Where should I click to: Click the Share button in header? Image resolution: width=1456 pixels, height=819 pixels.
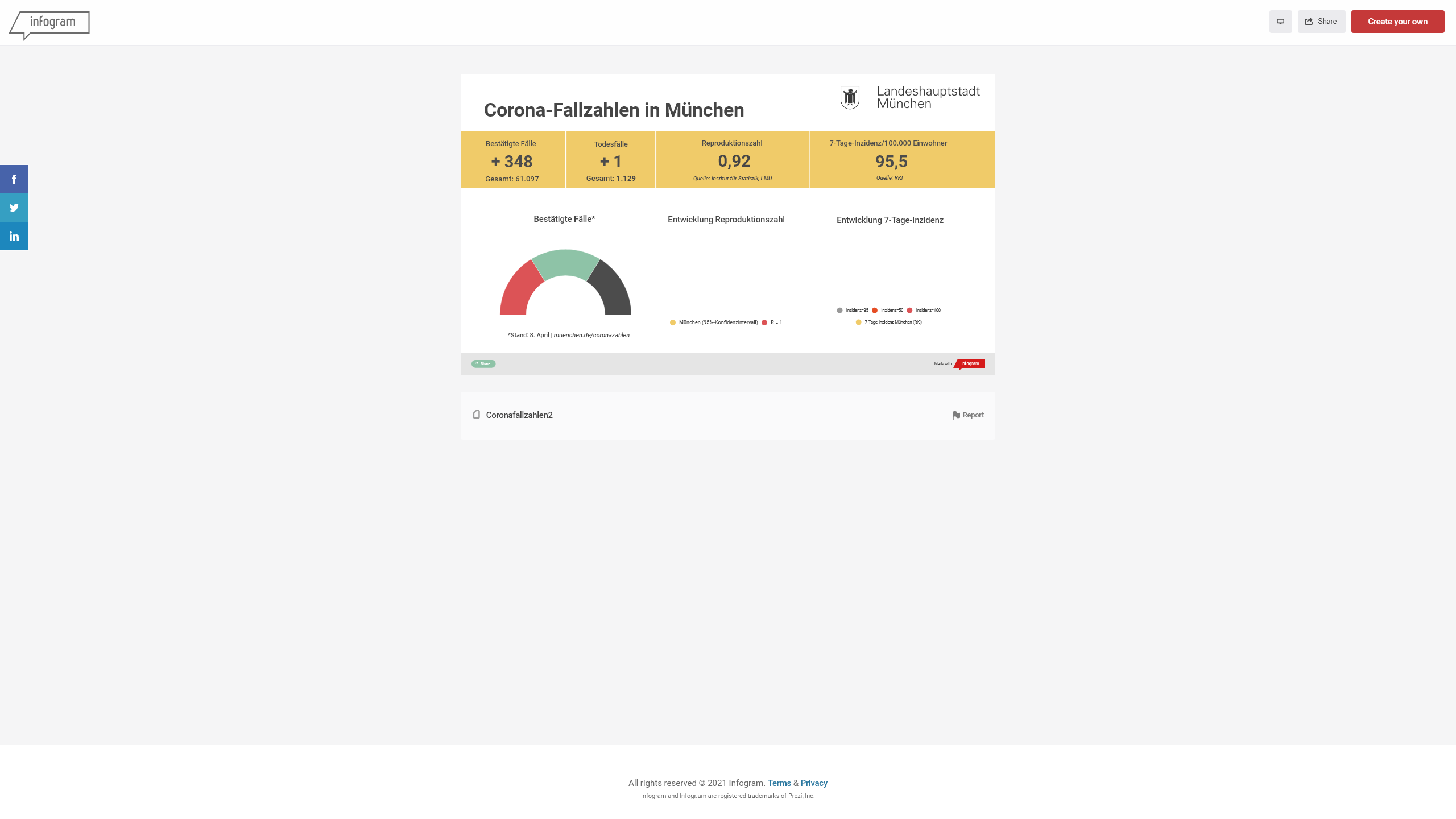tap(1321, 22)
